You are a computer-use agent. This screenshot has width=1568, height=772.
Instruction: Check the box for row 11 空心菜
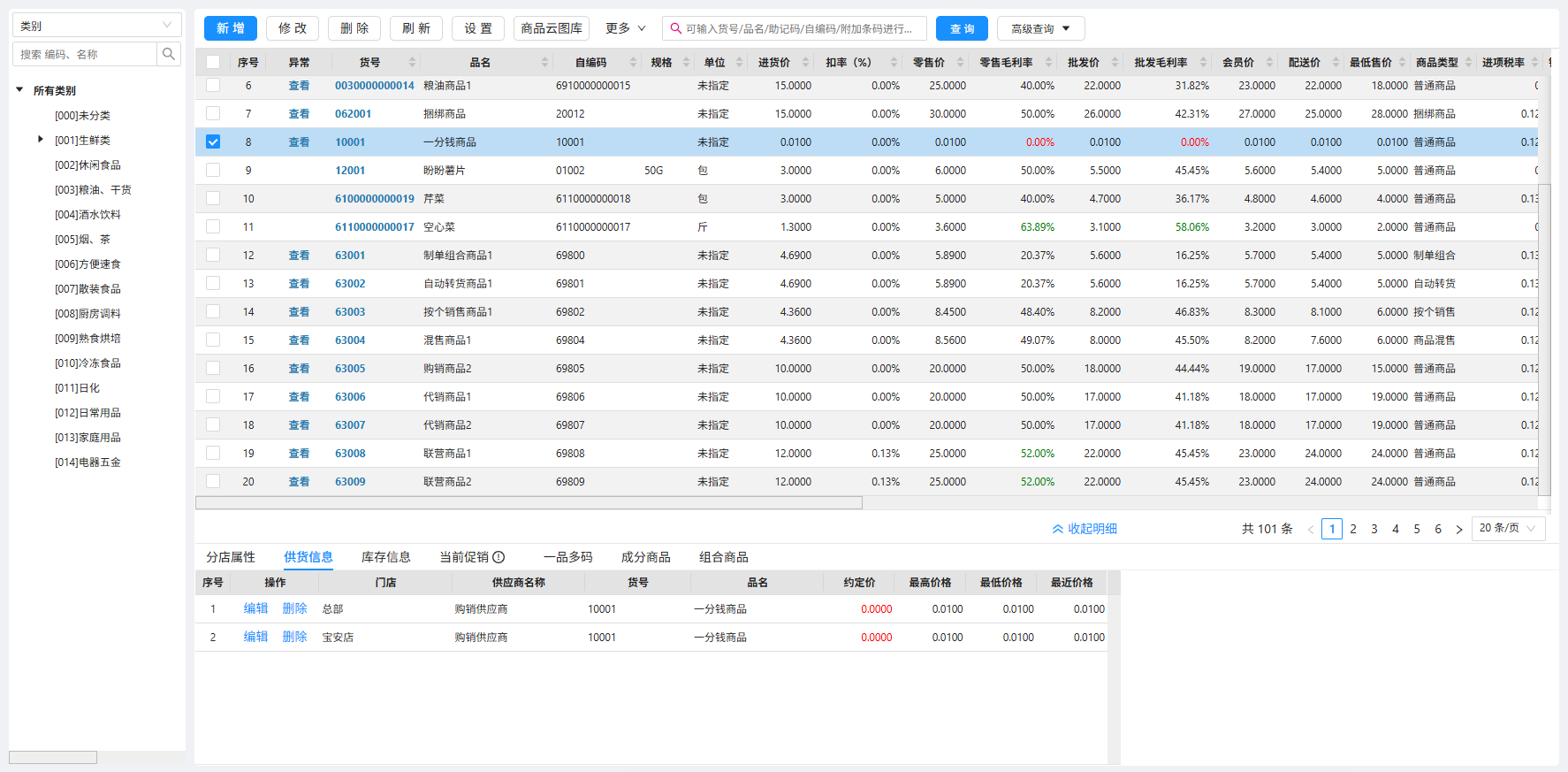click(x=213, y=226)
